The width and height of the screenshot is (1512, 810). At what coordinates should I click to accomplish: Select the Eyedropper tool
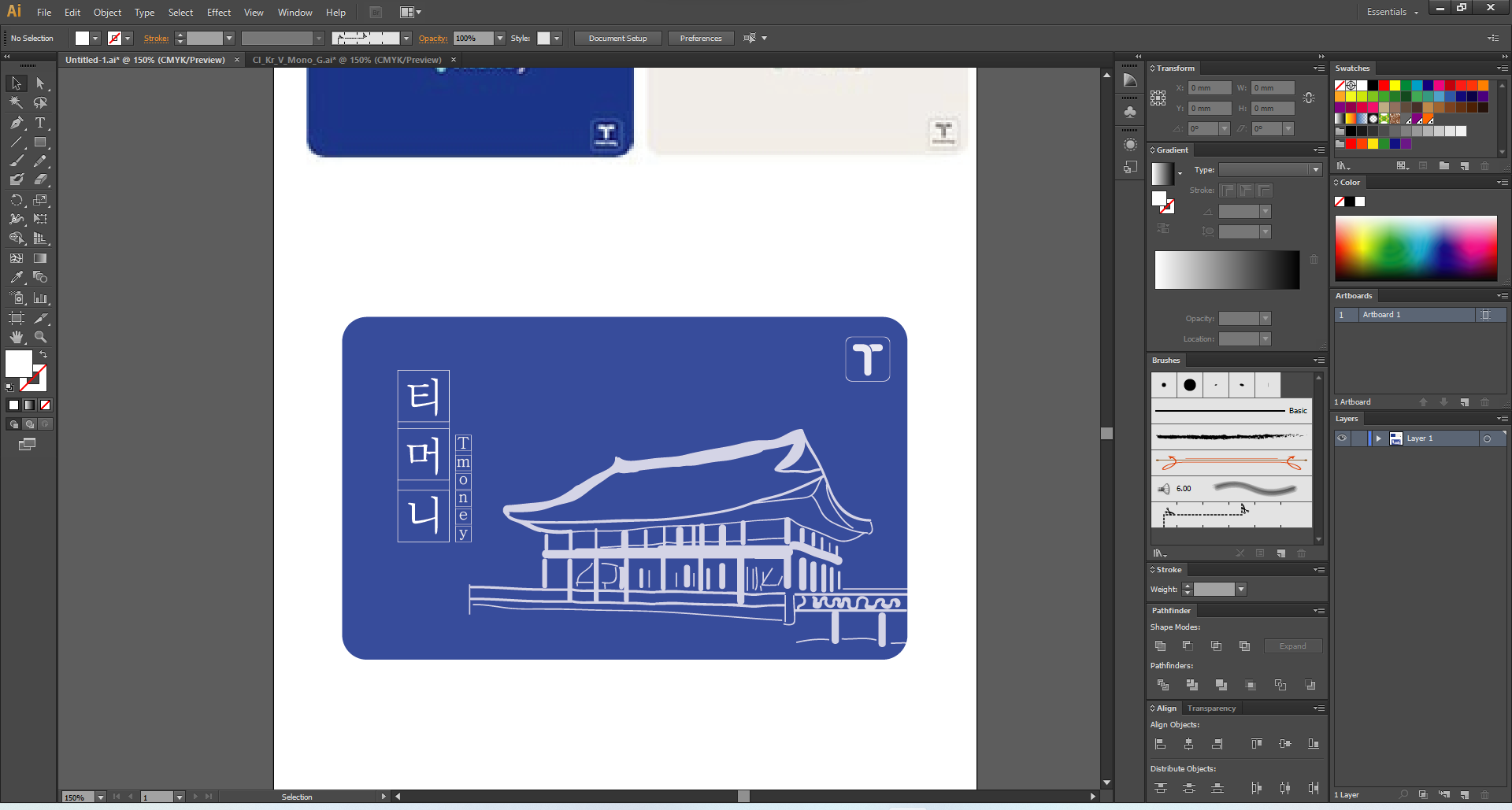coord(16,277)
